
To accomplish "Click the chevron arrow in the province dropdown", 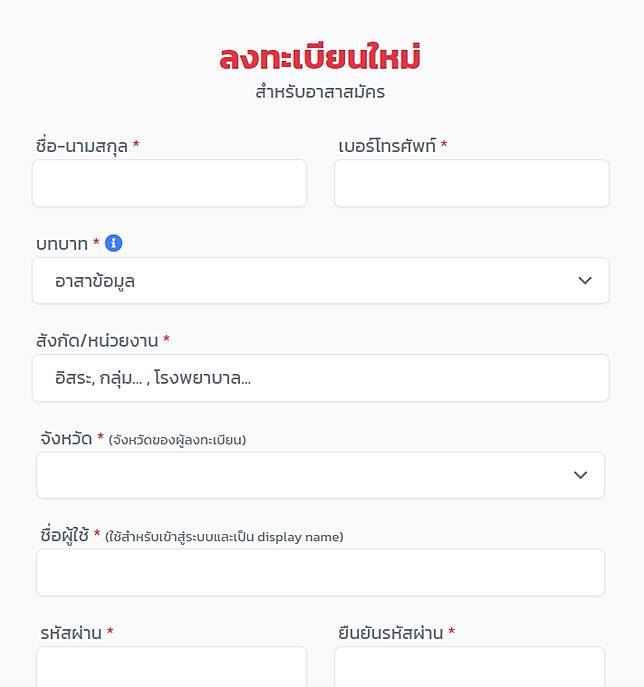I will click(580, 475).
